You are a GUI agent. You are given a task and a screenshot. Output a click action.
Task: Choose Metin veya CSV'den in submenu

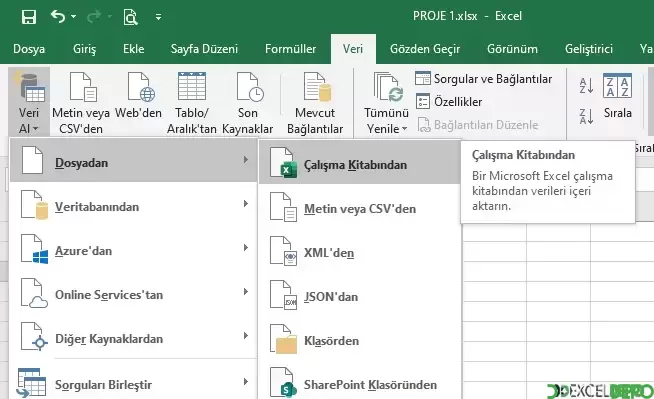(360, 208)
